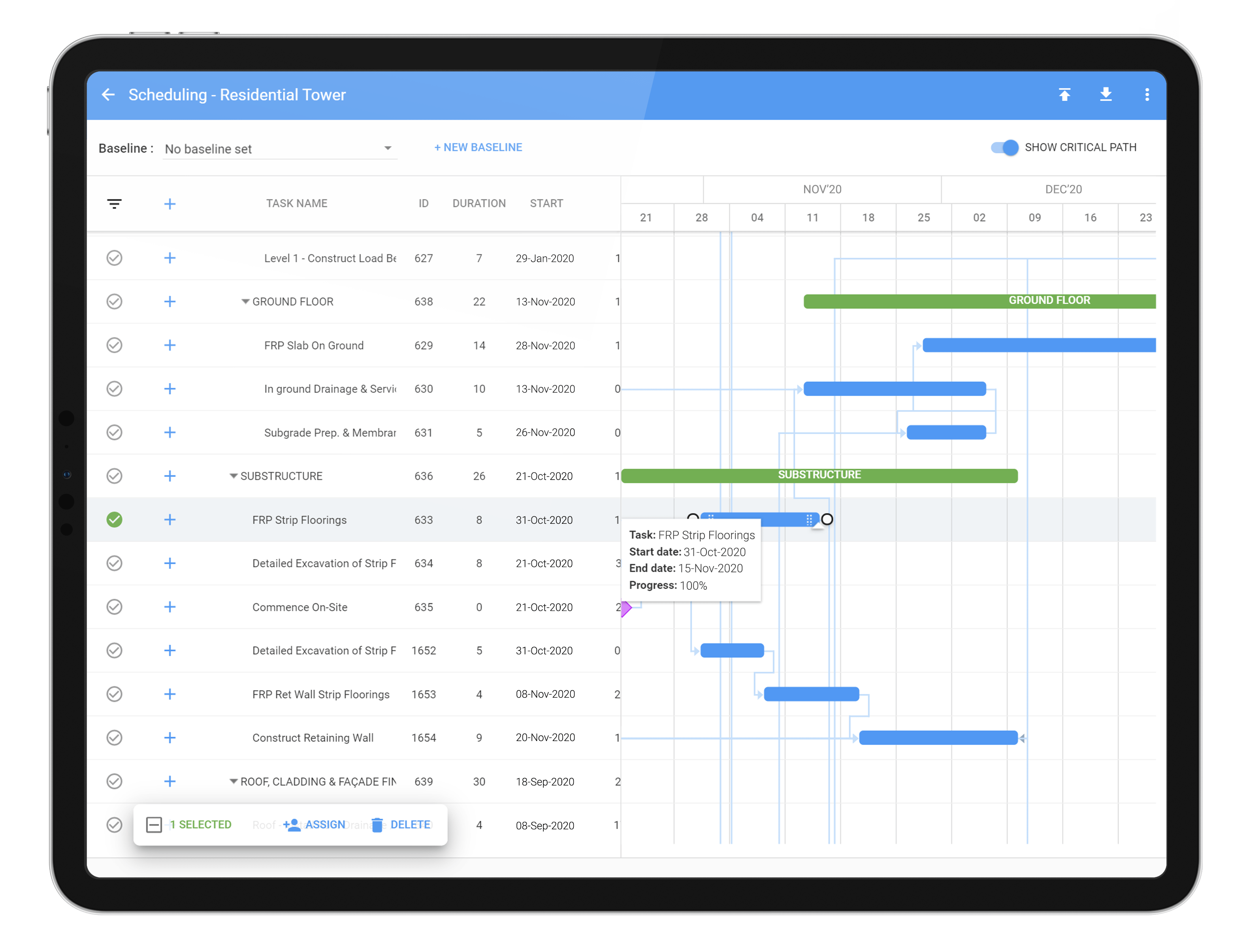Select the Subgrade Prep. row checkmark
Image resolution: width=1247 pixels, height=952 pixels.
coord(115,433)
